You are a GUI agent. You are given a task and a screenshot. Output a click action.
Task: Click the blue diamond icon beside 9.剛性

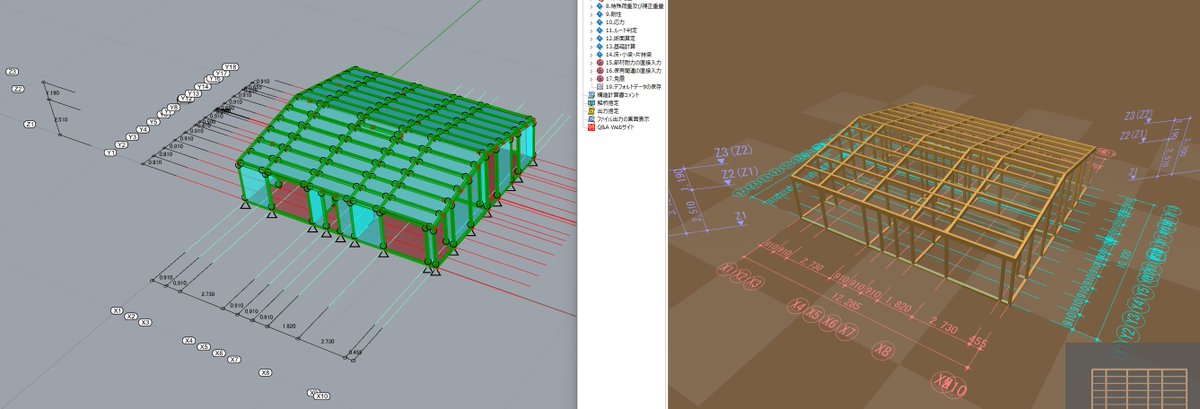[599, 14]
